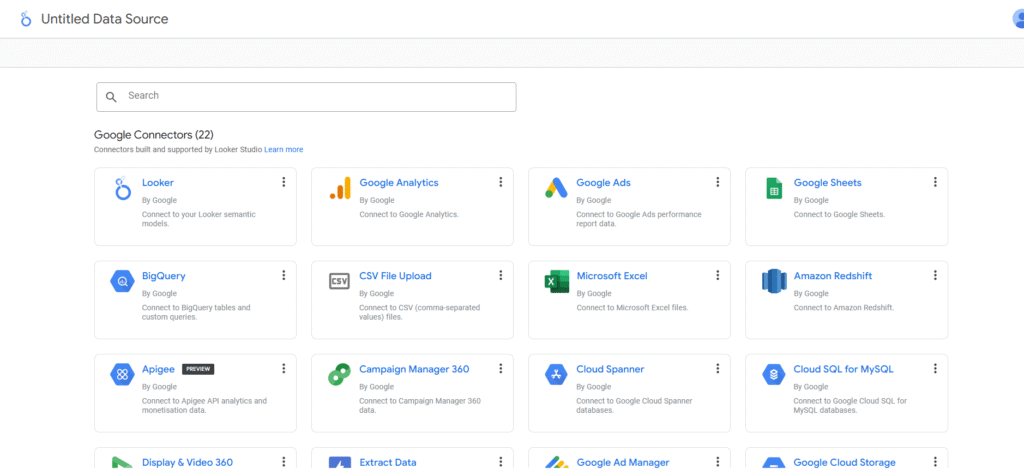Choose the BigQuery connector title
This screenshot has height=469, width=1024.
pyautogui.click(x=164, y=276)
